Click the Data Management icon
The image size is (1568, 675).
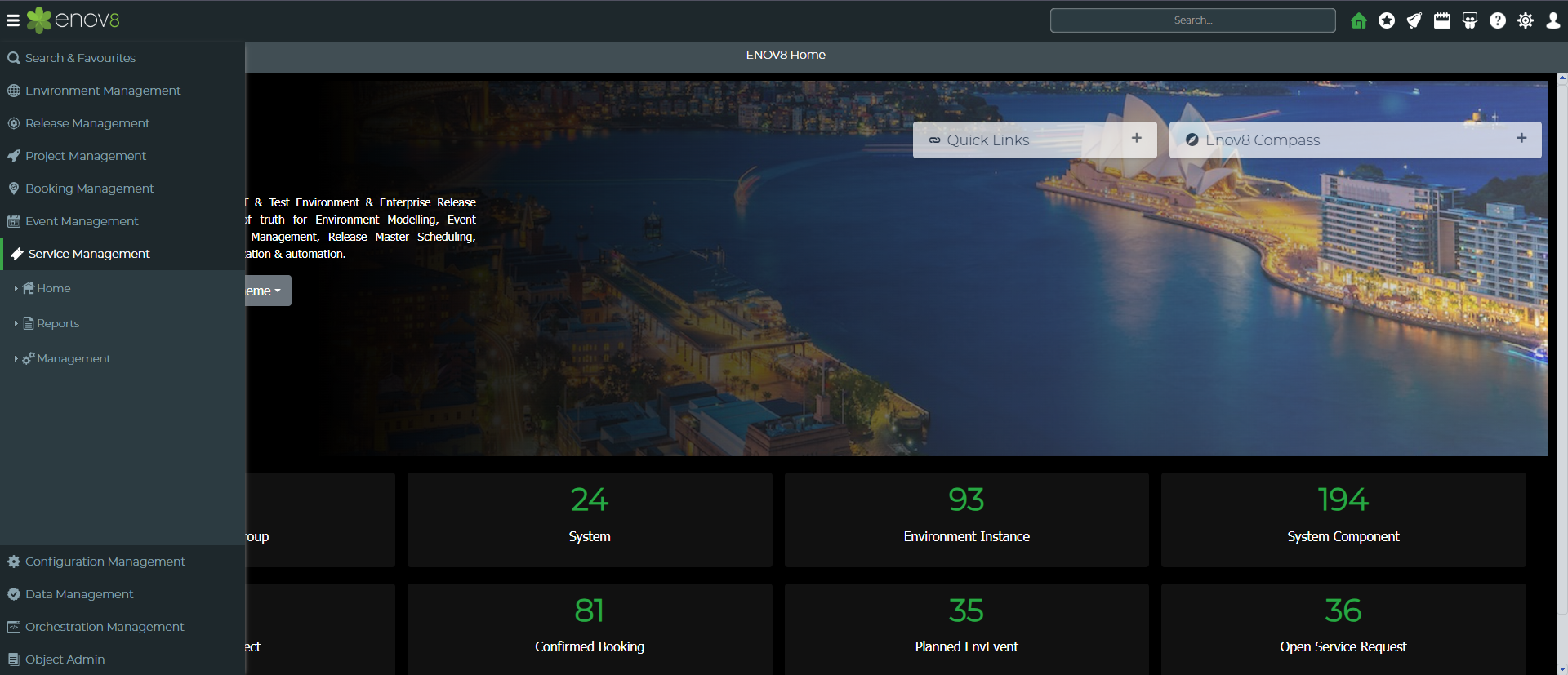(x=14, y=594)
